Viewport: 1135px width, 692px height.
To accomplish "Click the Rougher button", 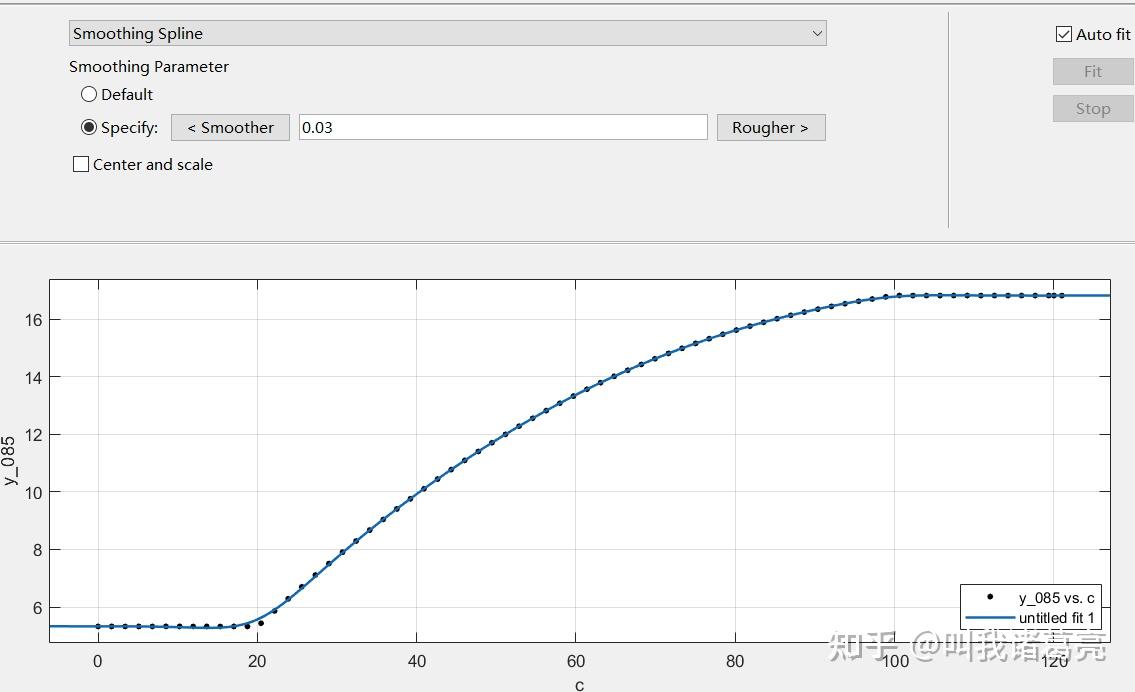I will 770,127.
